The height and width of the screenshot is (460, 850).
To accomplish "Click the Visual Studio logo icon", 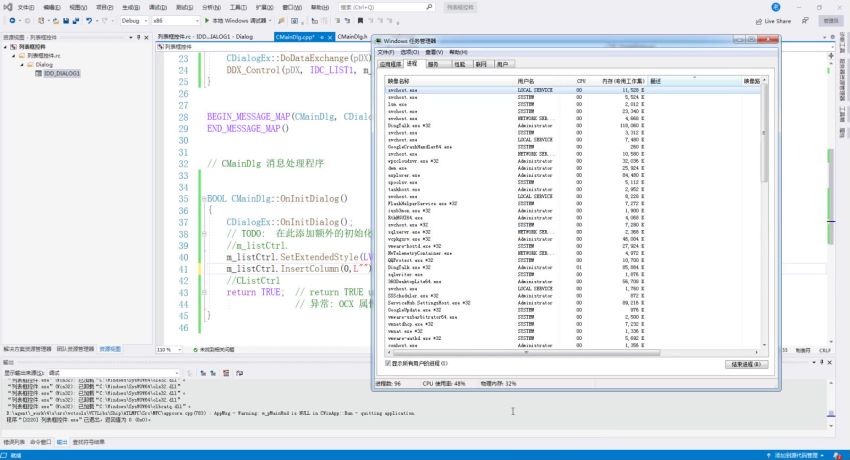I will [7, 7].
